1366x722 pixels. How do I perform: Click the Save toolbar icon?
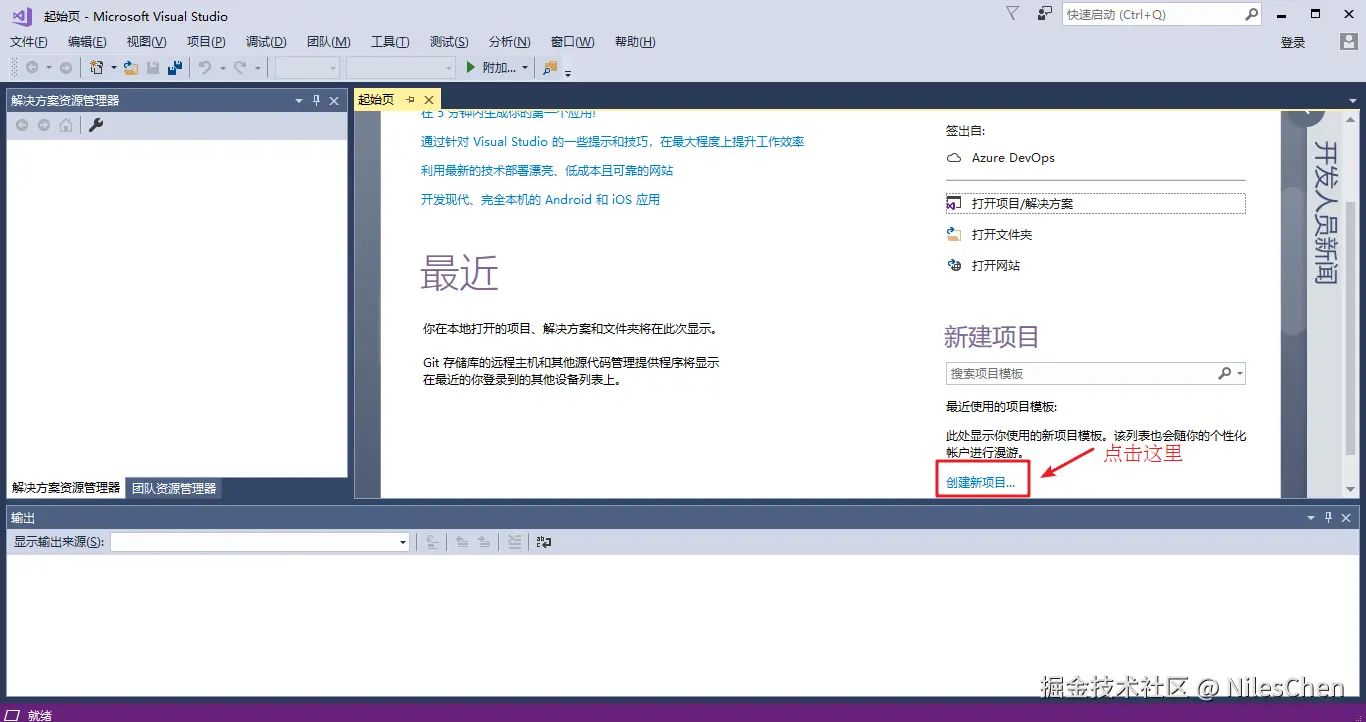[x=153, y=67]
